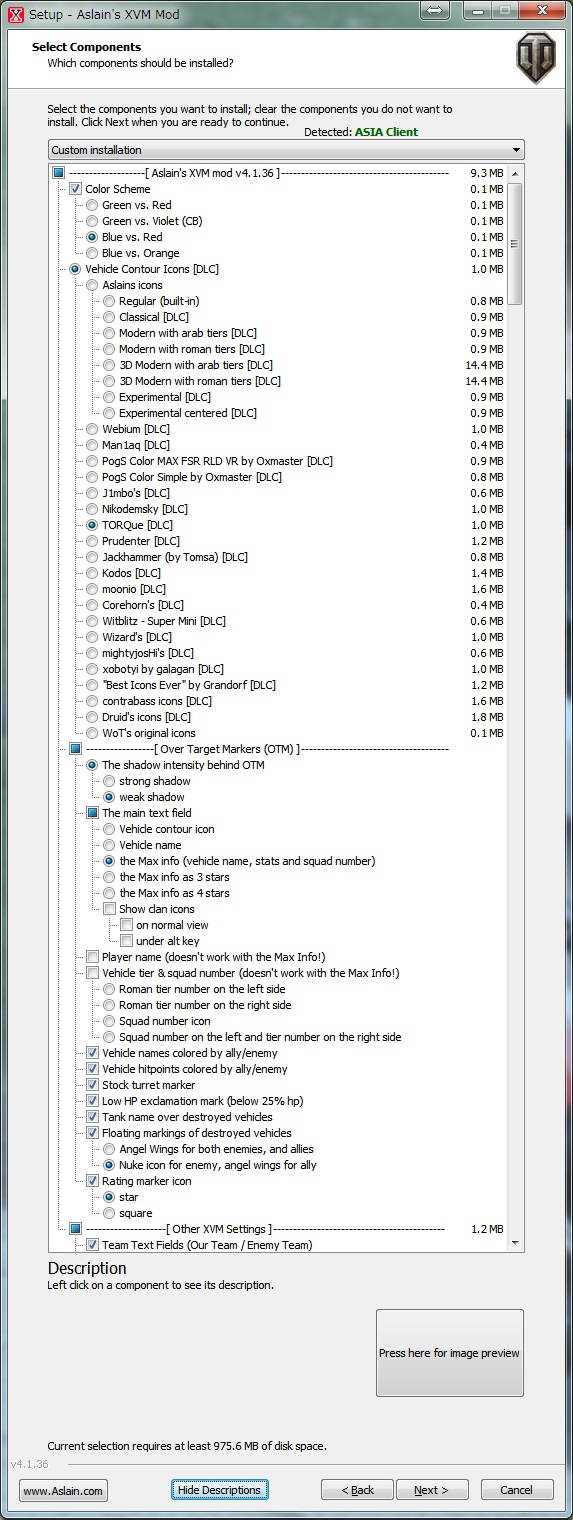Select the Max info as 3 stars

click(109, 877)
